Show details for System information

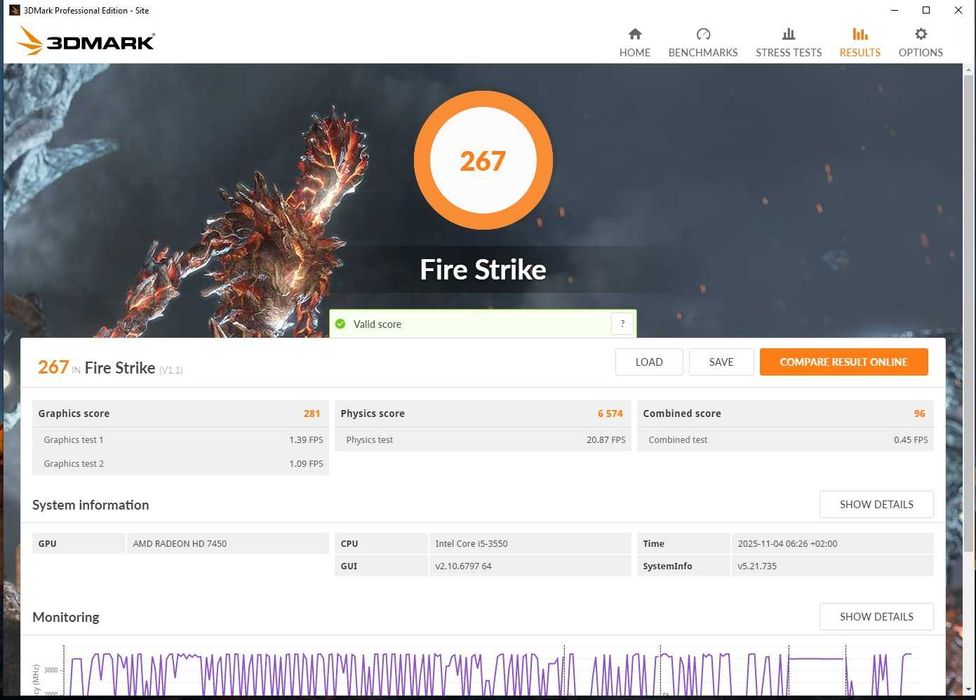(x=876, y=504)
